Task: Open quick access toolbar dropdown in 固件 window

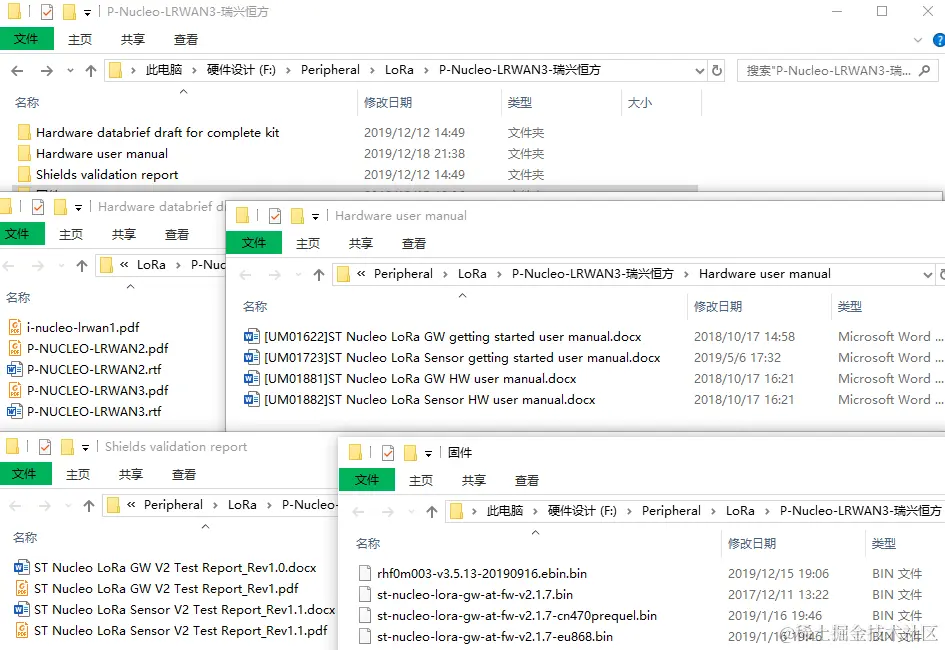Action: (429, 454)
